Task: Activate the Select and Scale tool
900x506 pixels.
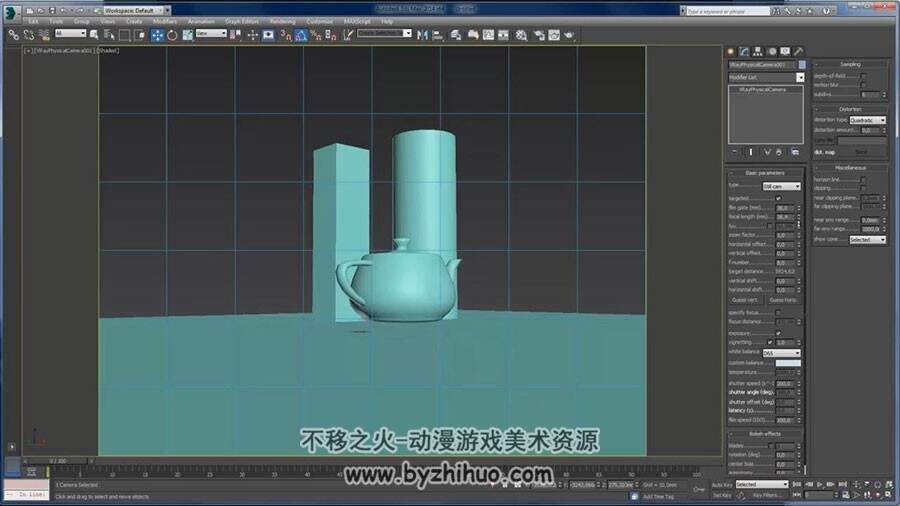Action: point(188,35)
